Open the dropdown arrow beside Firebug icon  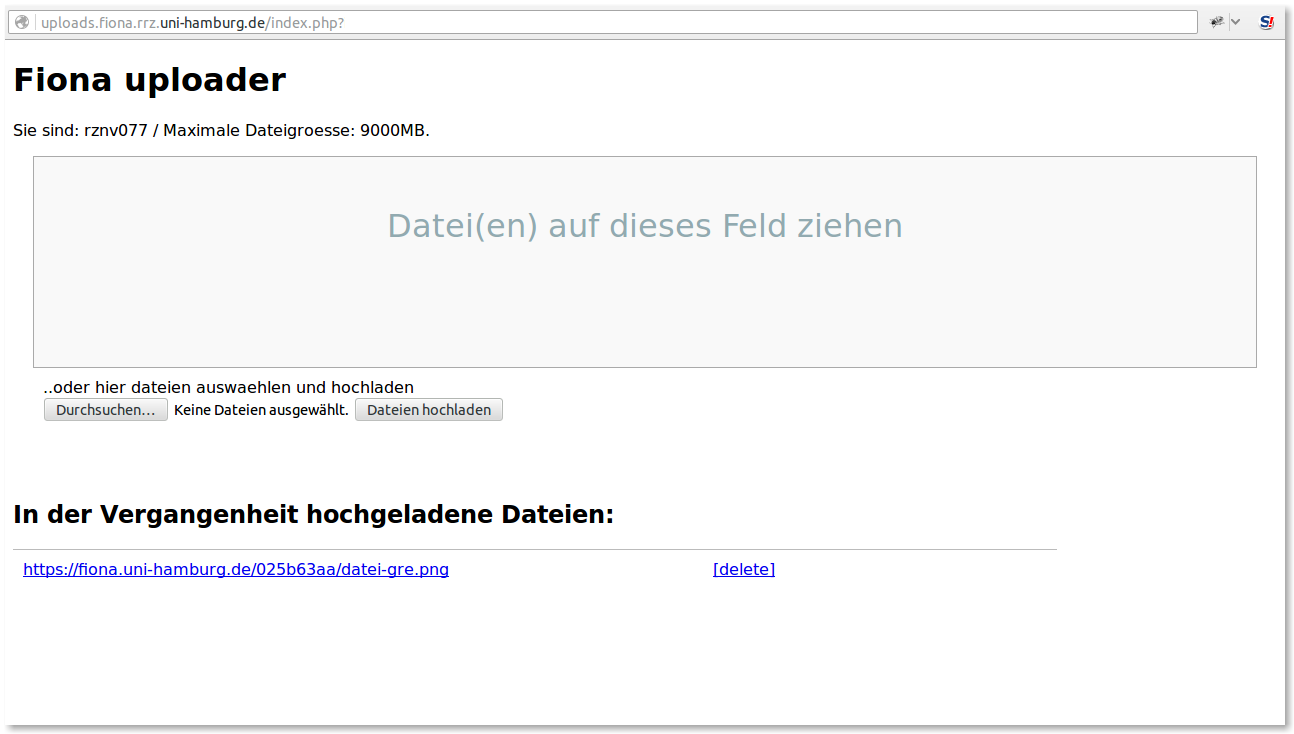(1235, 22)
